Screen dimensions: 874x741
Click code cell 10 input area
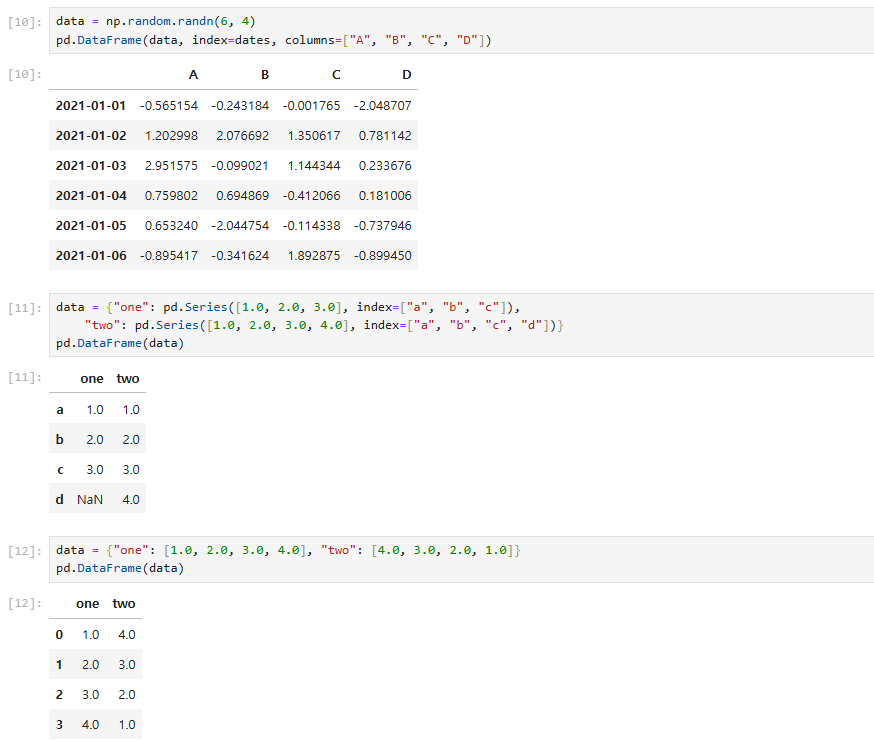pos(462,31)
